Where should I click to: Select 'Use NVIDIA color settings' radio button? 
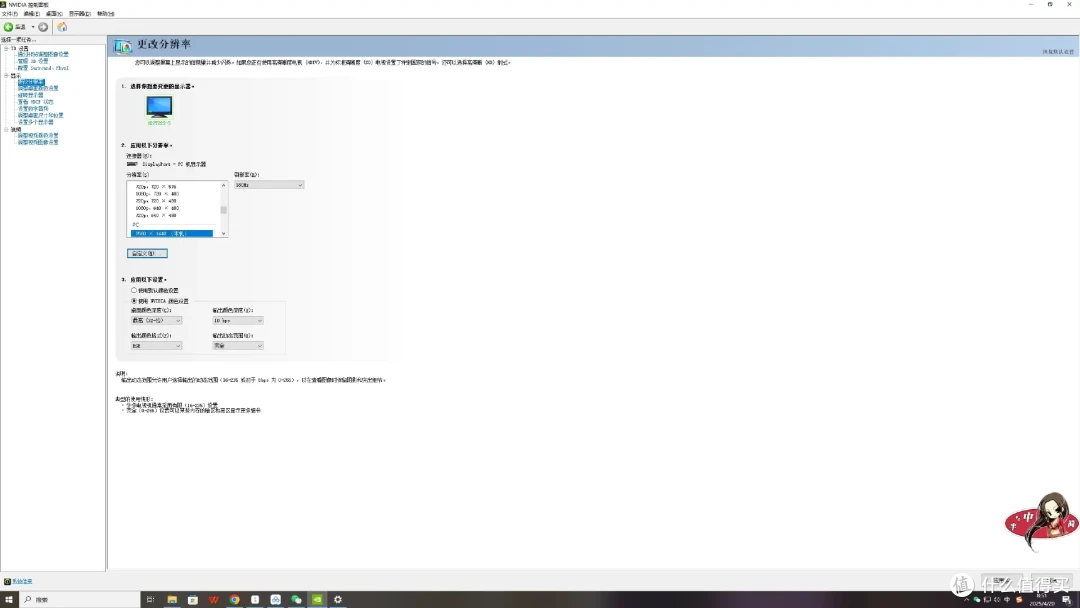[x=134, y=301]
